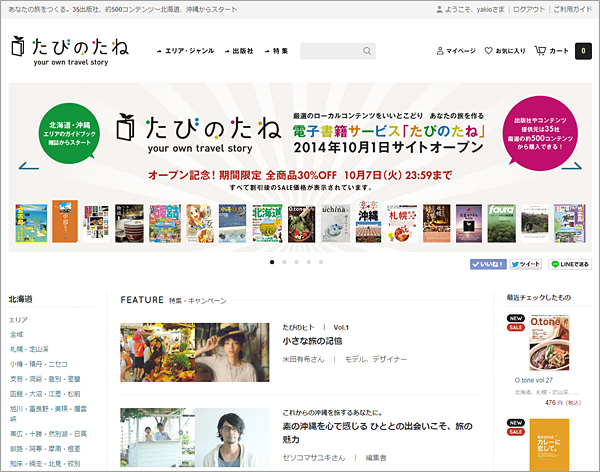This screenshot has width=600, height=472.
Task: Open 出版社 menu
Action: click(239, 51)
